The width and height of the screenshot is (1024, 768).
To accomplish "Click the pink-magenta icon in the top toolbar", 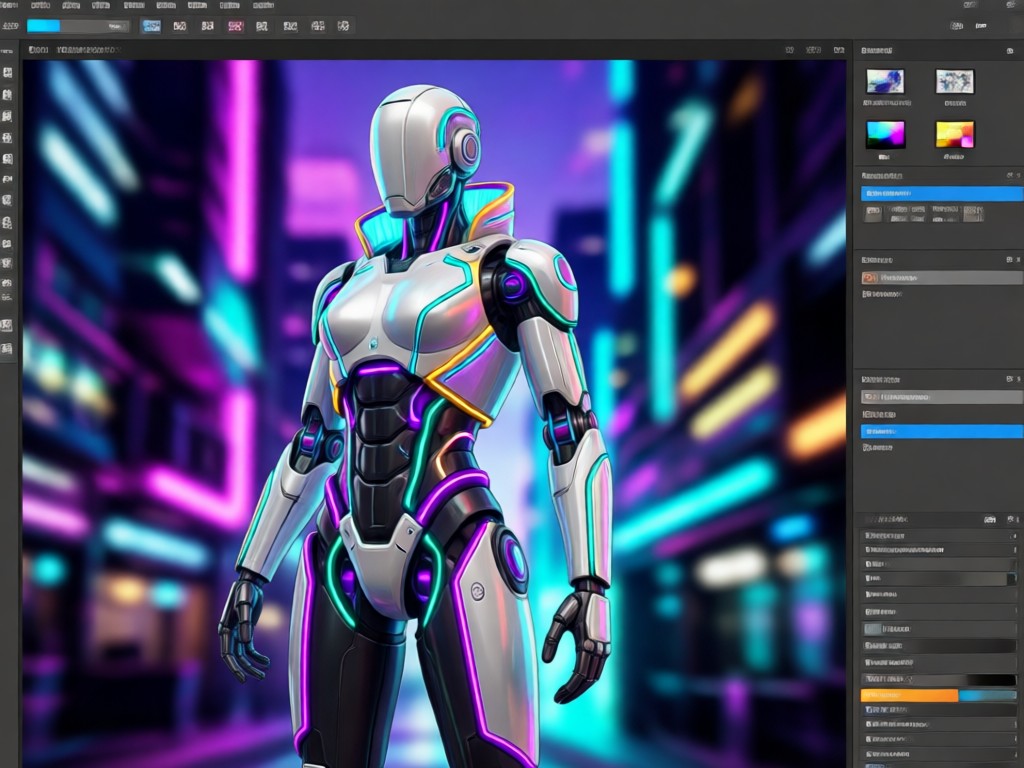I will pos(235,26).
